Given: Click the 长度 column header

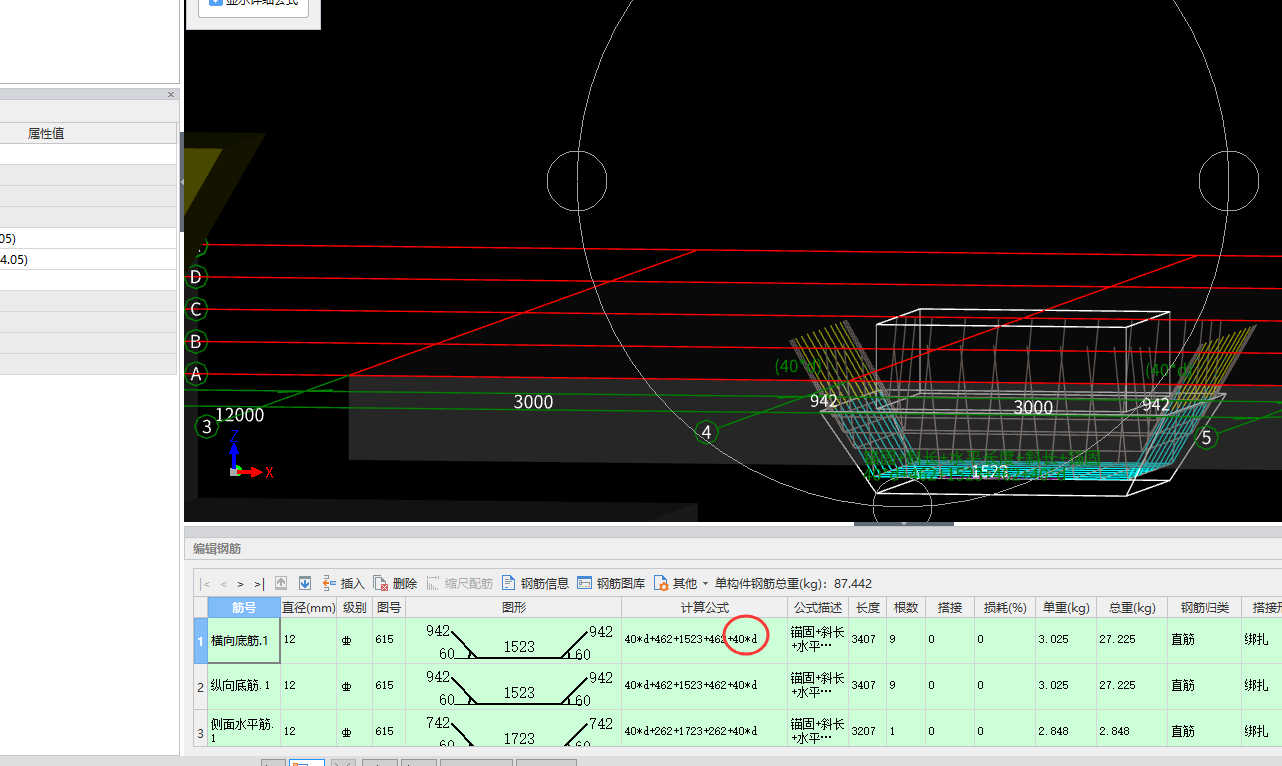Looking at the screenshot, I should [x=868, y=607].
